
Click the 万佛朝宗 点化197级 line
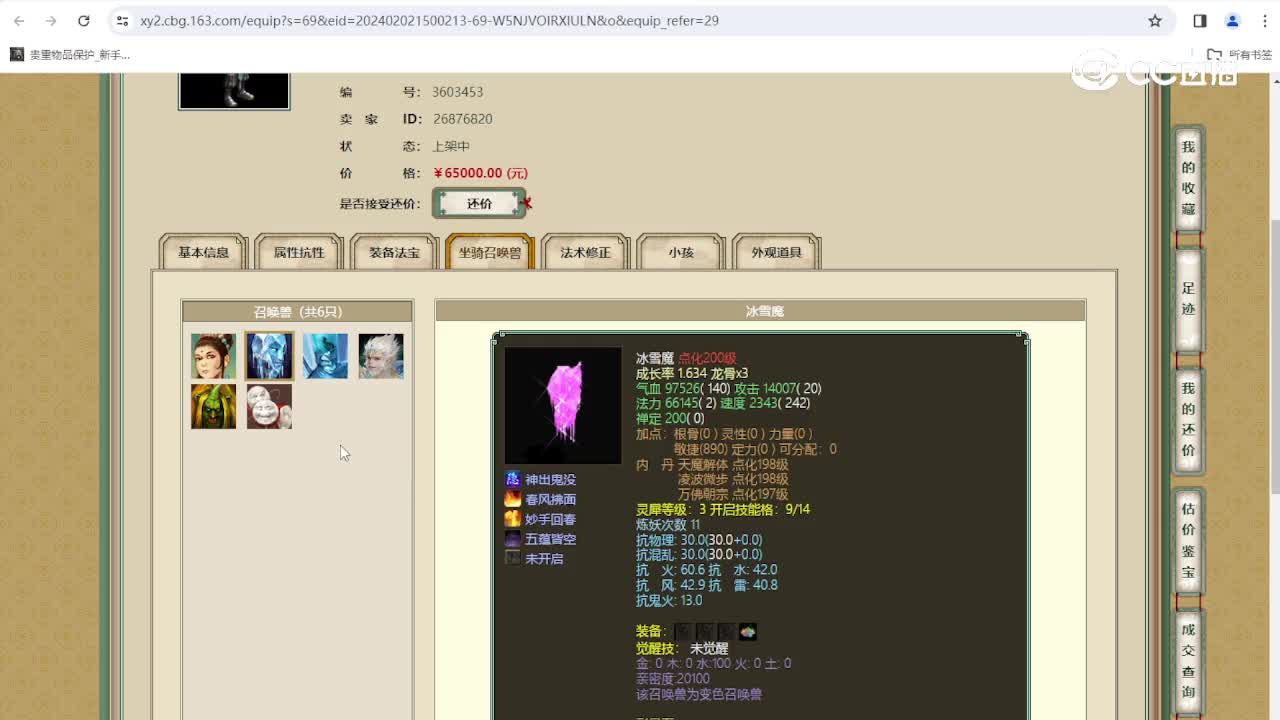point(733,494)
